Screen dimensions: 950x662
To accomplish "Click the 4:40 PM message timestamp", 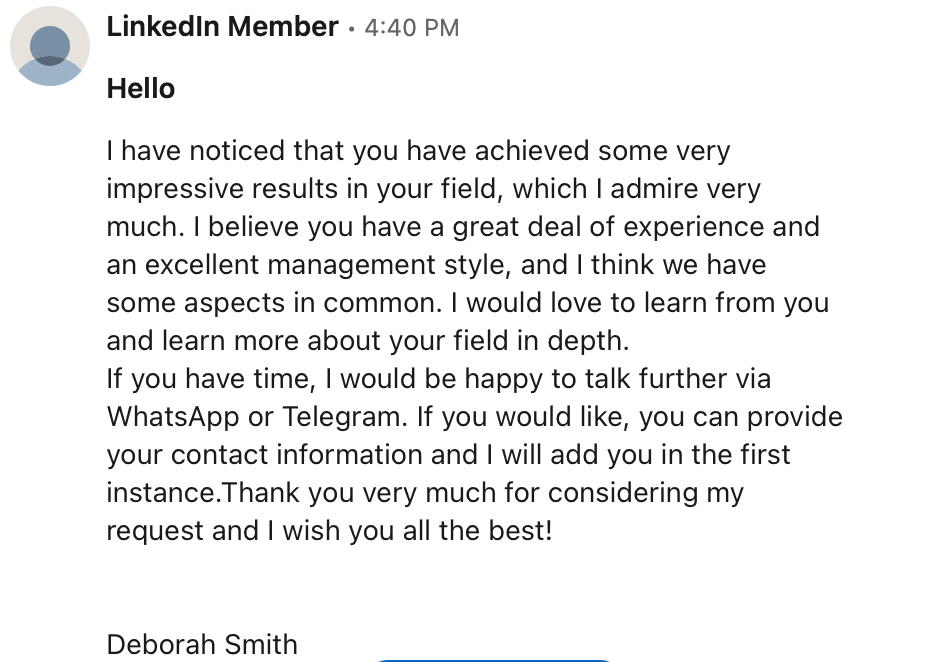I will (x=412, y=28).
